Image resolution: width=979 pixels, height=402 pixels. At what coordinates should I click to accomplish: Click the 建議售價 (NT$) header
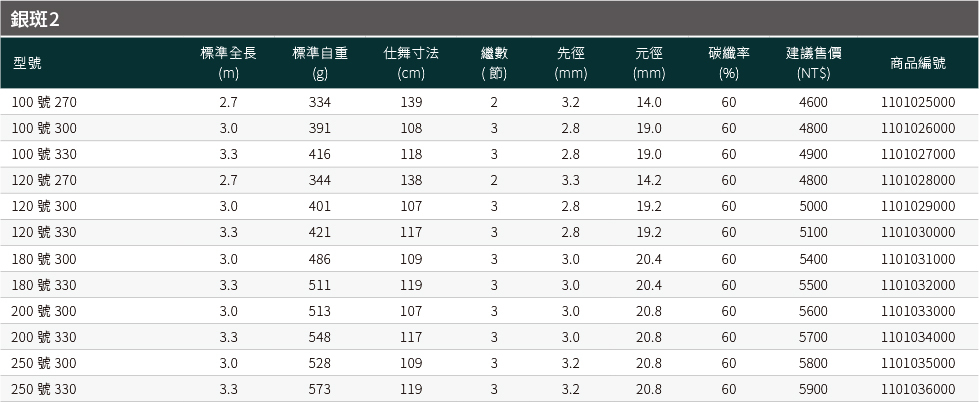click(x=814, y=63)
